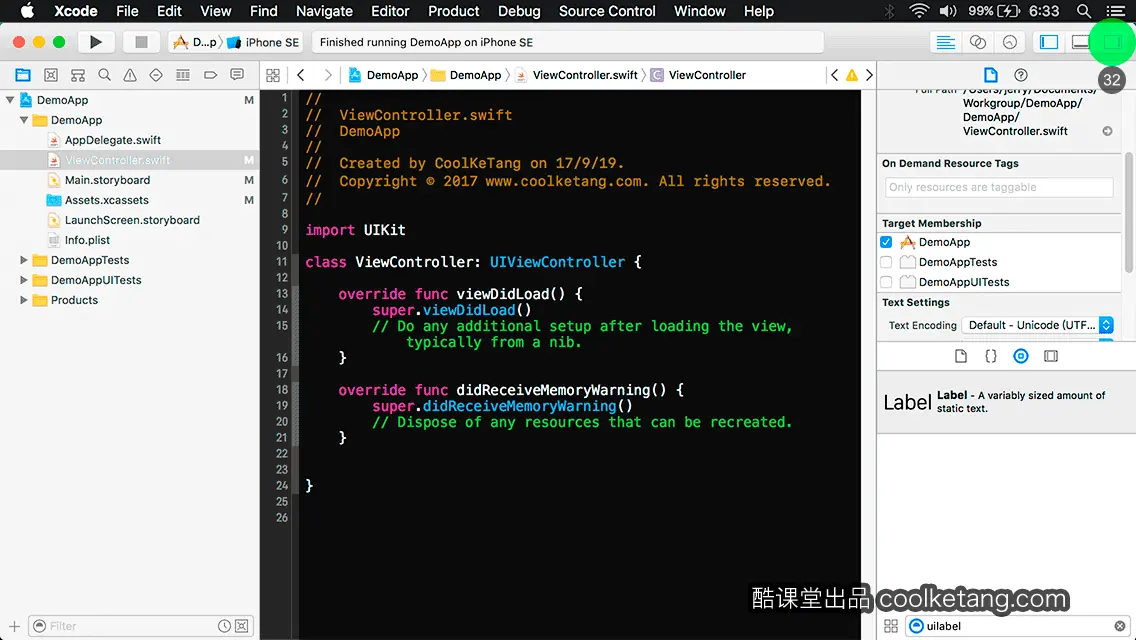Show the Media library
Screen dimensions: 1136x640
point(1051,356)
